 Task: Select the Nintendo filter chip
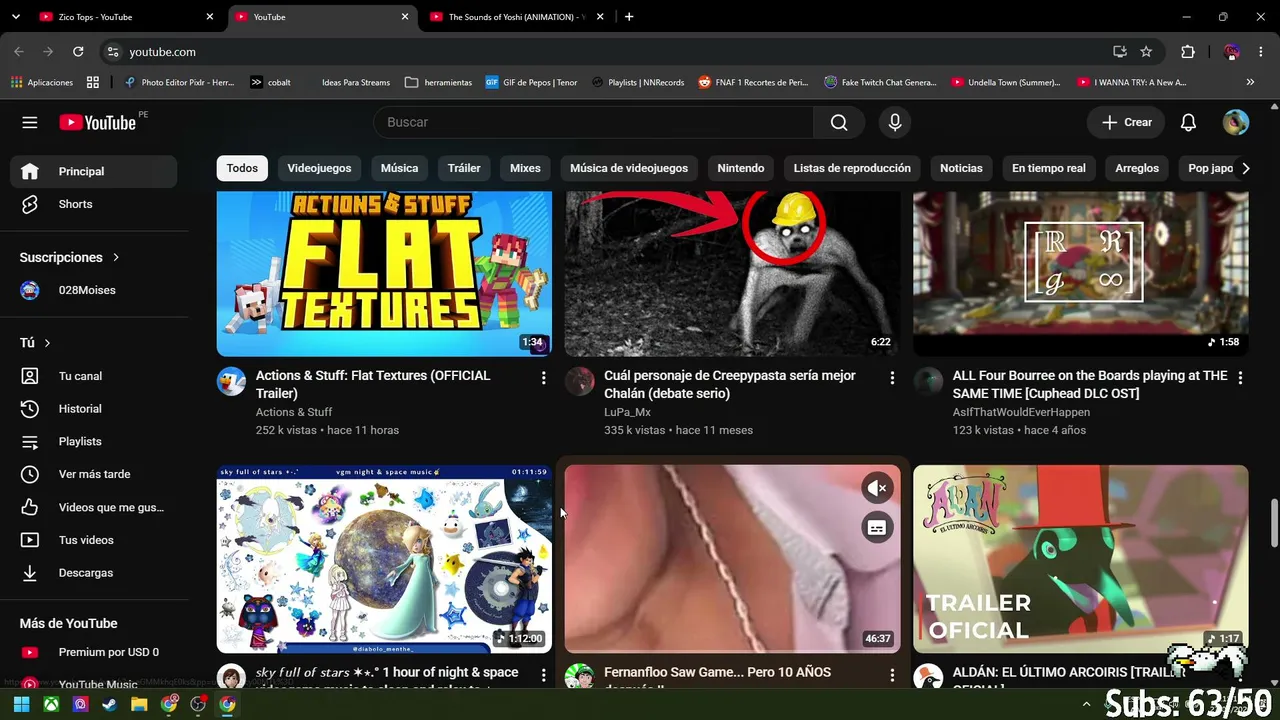[x=741, y=168]
